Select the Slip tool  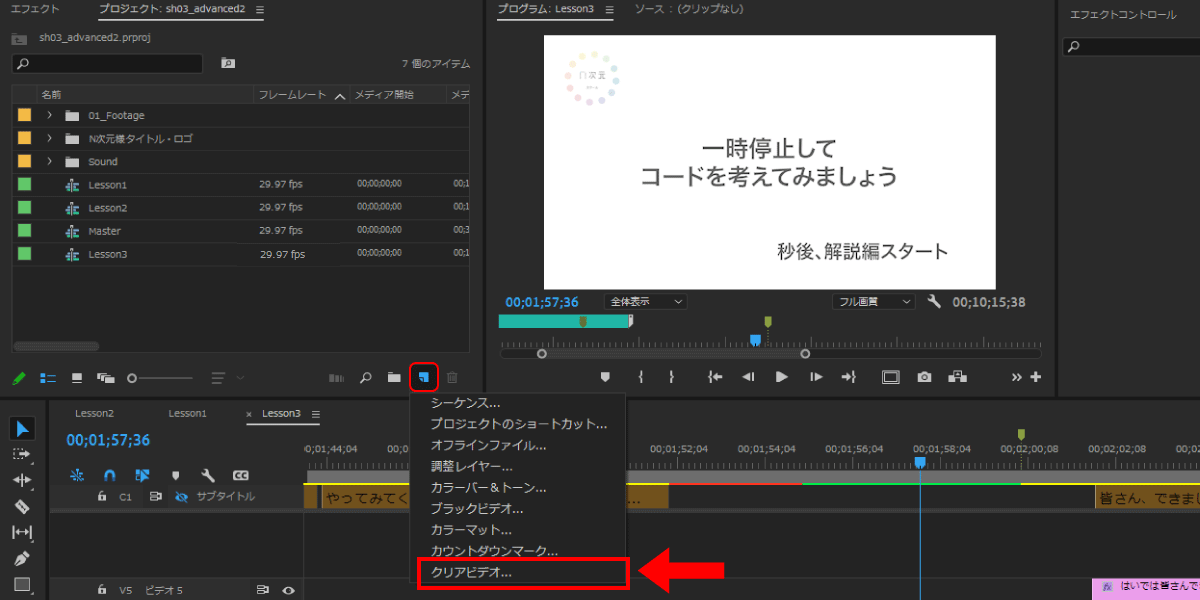tap(22, 532)
